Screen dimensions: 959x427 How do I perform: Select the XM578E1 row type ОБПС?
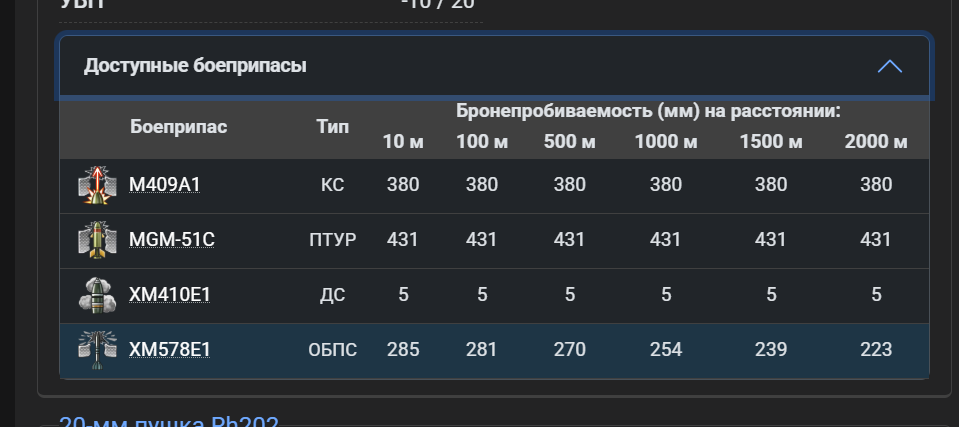[333, 350]
